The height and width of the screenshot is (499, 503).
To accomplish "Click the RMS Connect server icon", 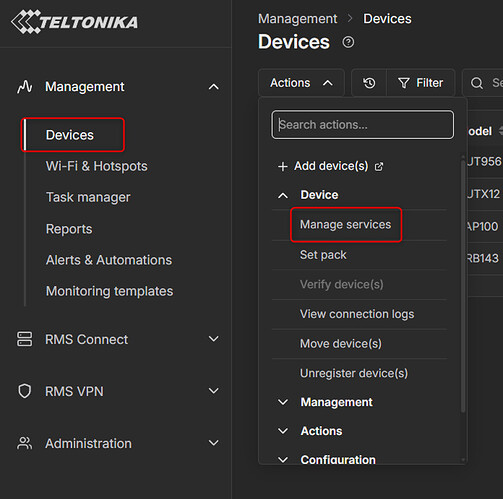I will point(25,339).
